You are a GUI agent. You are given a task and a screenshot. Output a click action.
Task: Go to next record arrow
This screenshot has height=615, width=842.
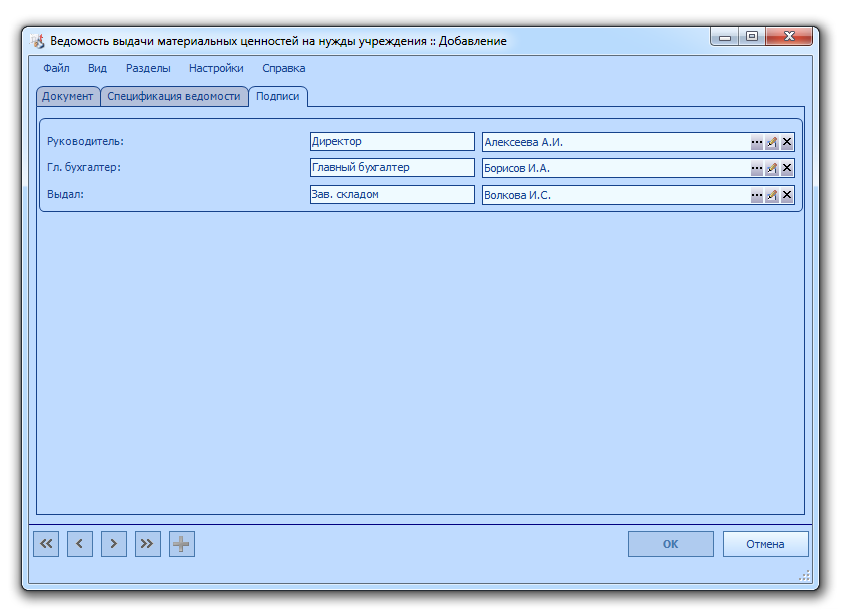coord(114,544)
